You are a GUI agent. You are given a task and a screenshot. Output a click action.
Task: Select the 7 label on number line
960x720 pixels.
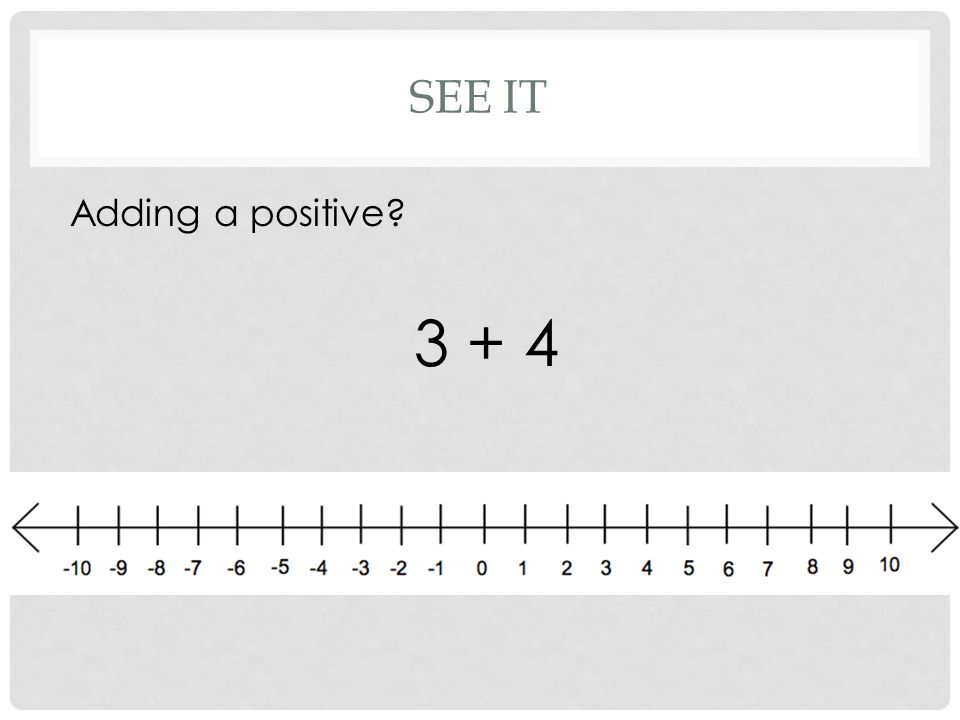[767, 569]
